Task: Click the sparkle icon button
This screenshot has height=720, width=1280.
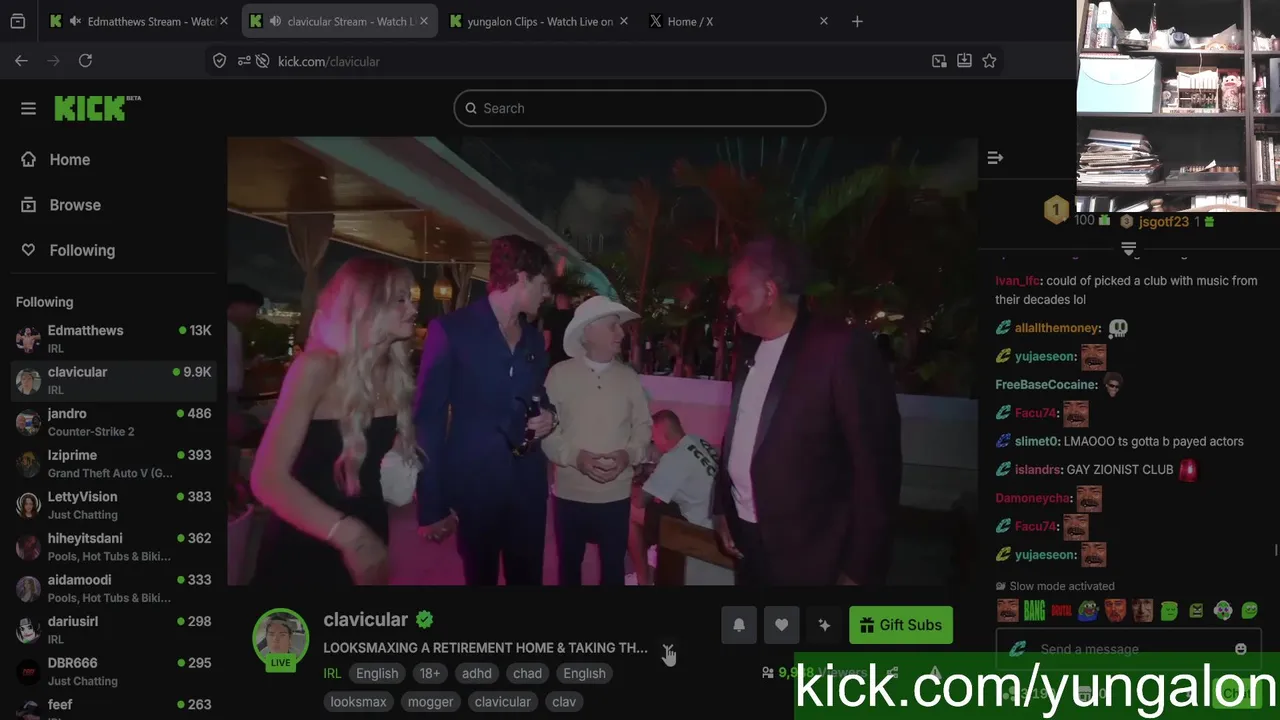Action: (x=824, y=625)
